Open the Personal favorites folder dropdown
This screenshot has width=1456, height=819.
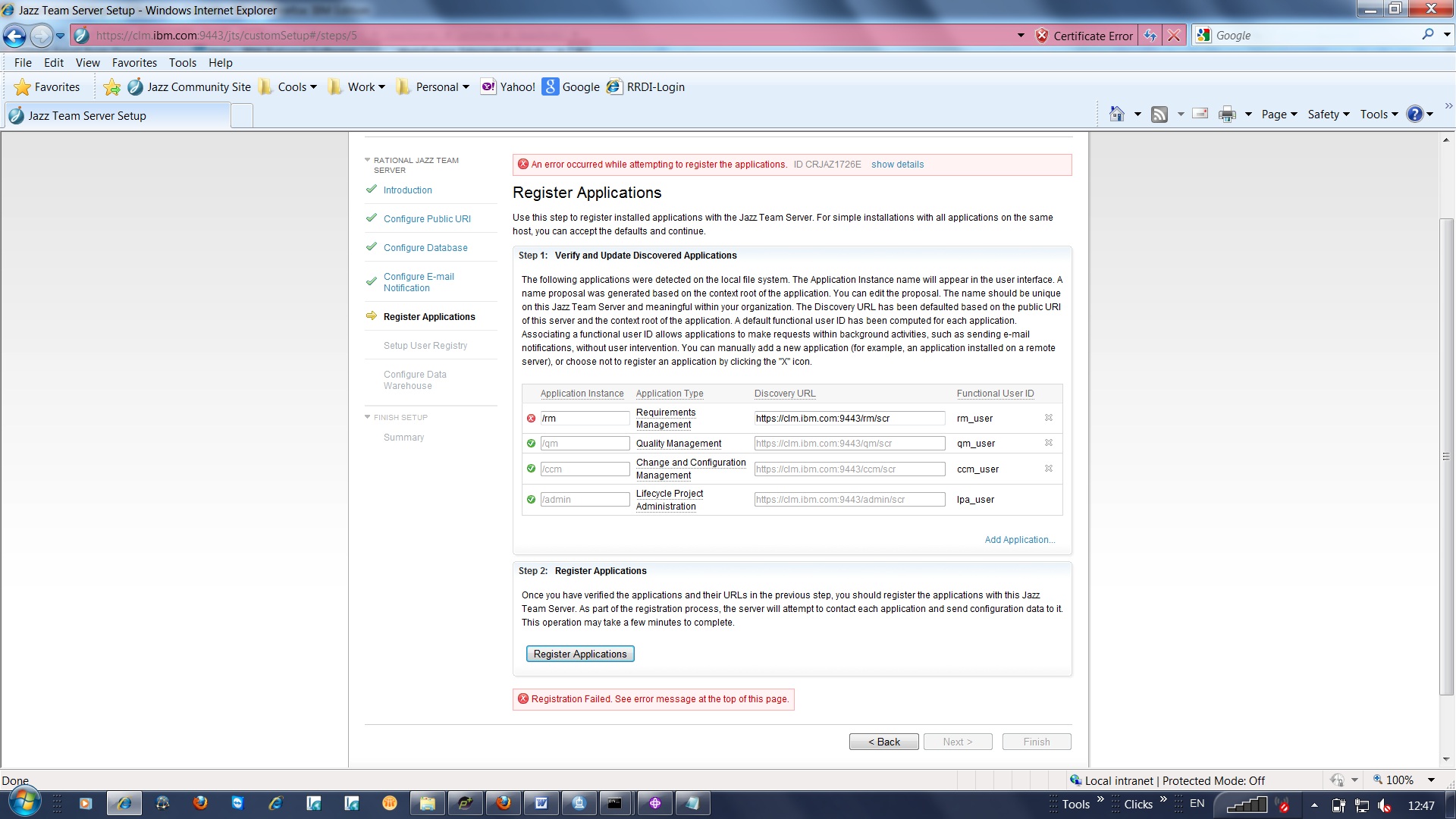click(432, 87)
